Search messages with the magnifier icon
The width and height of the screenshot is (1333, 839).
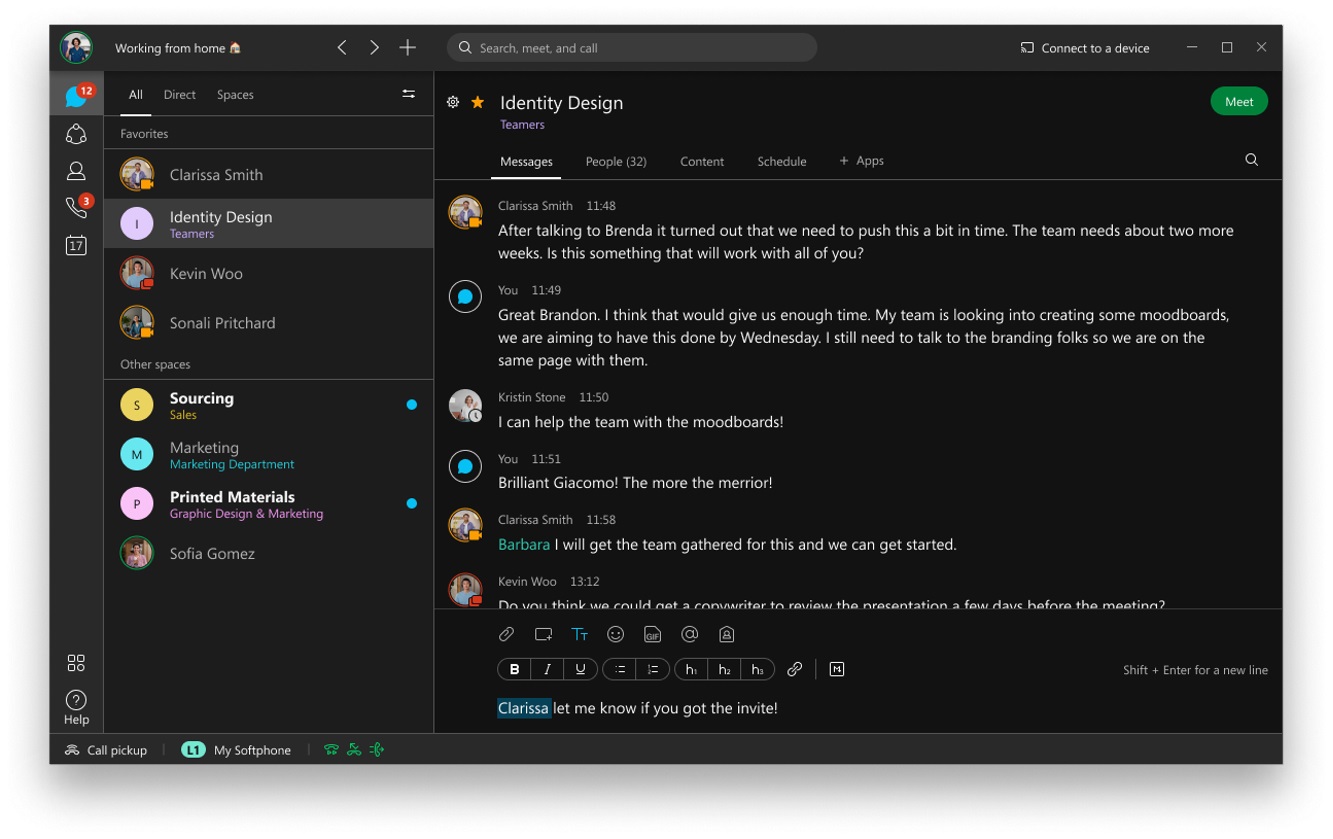[x=1251, y=160]
